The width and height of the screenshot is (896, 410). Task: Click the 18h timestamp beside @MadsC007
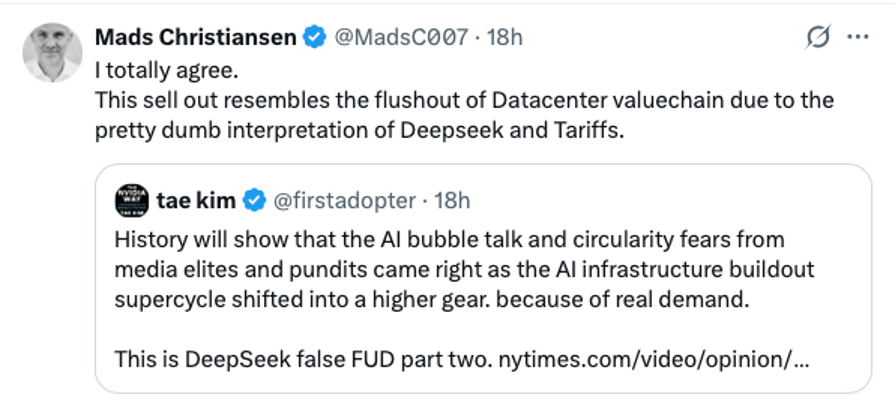(505, 38)
